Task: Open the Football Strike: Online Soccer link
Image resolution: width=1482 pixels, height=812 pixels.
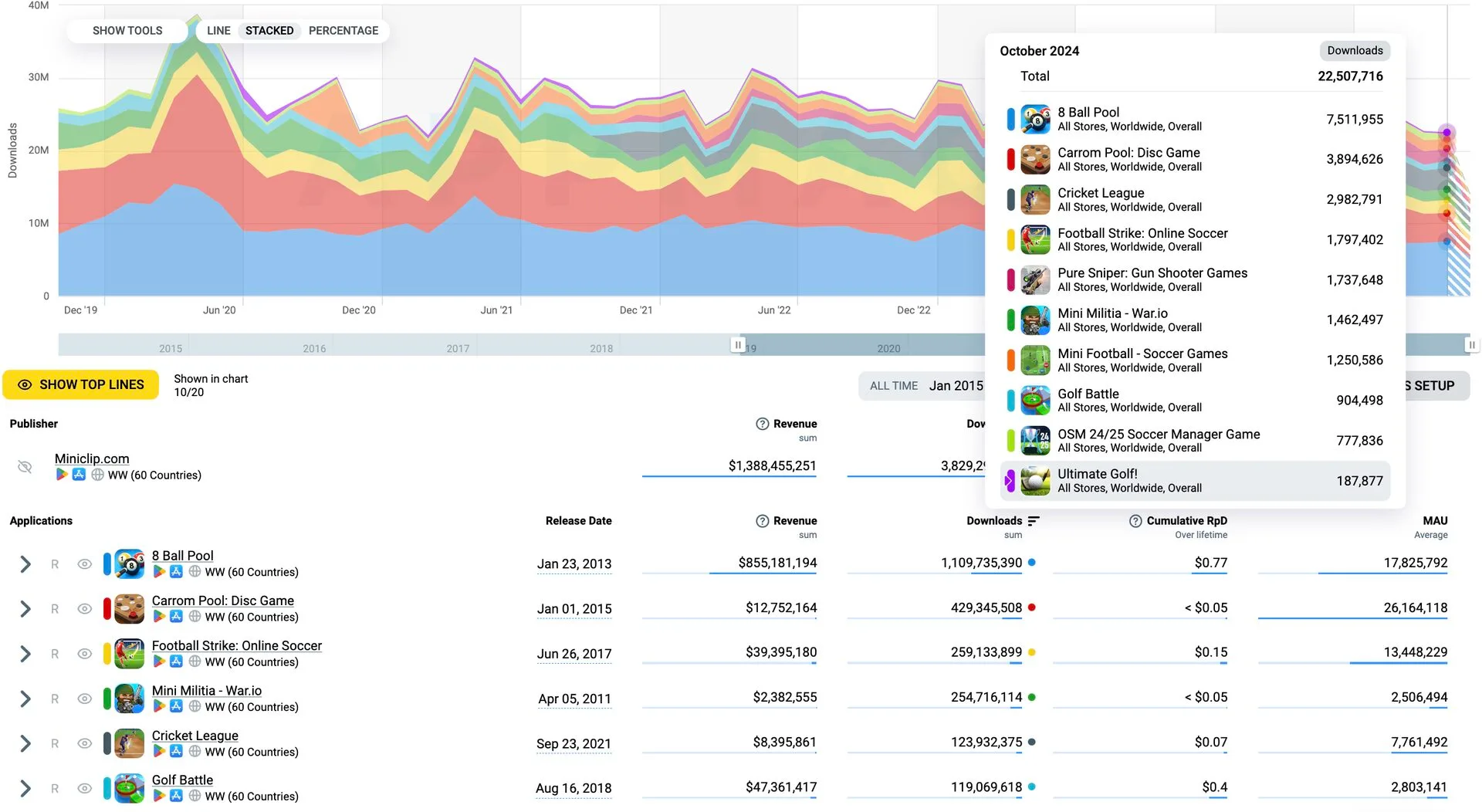Action: click(237, 645)
